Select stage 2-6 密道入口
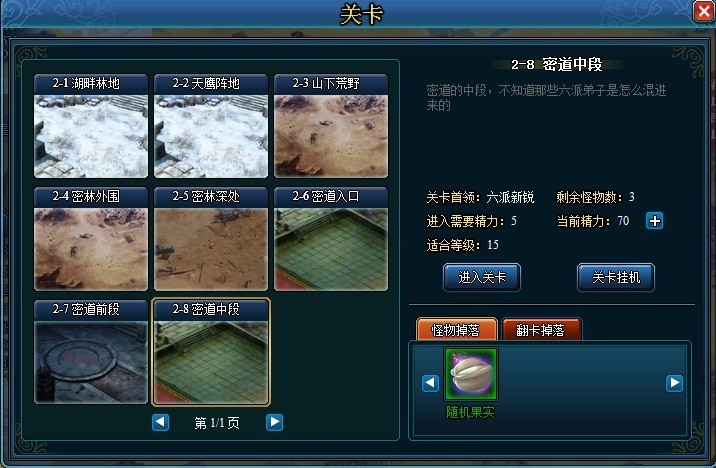The image size is (716, 468). [331, 239]
